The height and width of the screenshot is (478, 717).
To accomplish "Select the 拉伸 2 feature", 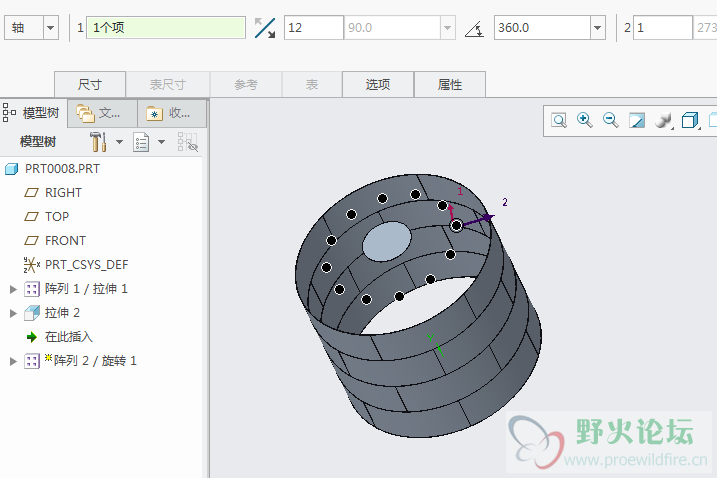I will 62,313.
